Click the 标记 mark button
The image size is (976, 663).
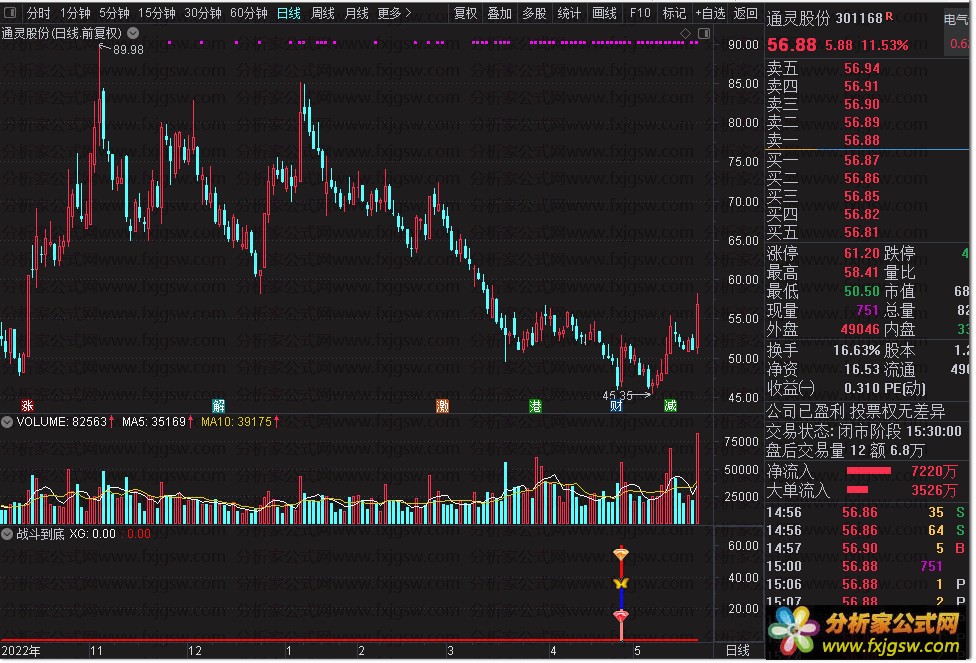(674, 13)
